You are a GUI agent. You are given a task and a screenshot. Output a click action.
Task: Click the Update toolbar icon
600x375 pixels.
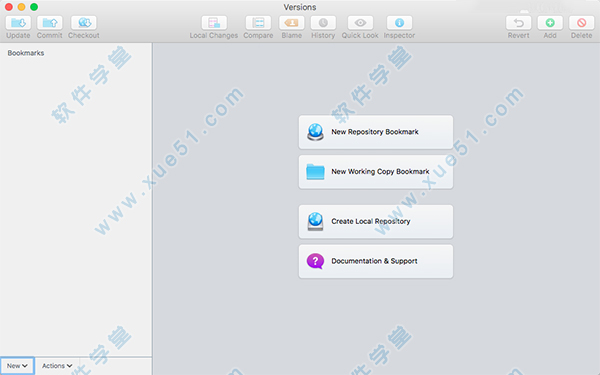pyautogui.click(x=18, y=23)
